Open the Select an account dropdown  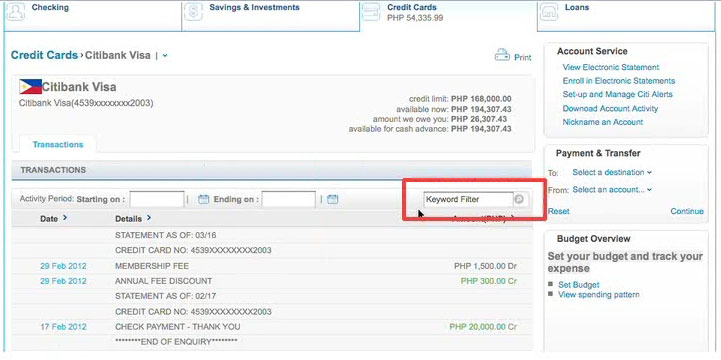612,189
